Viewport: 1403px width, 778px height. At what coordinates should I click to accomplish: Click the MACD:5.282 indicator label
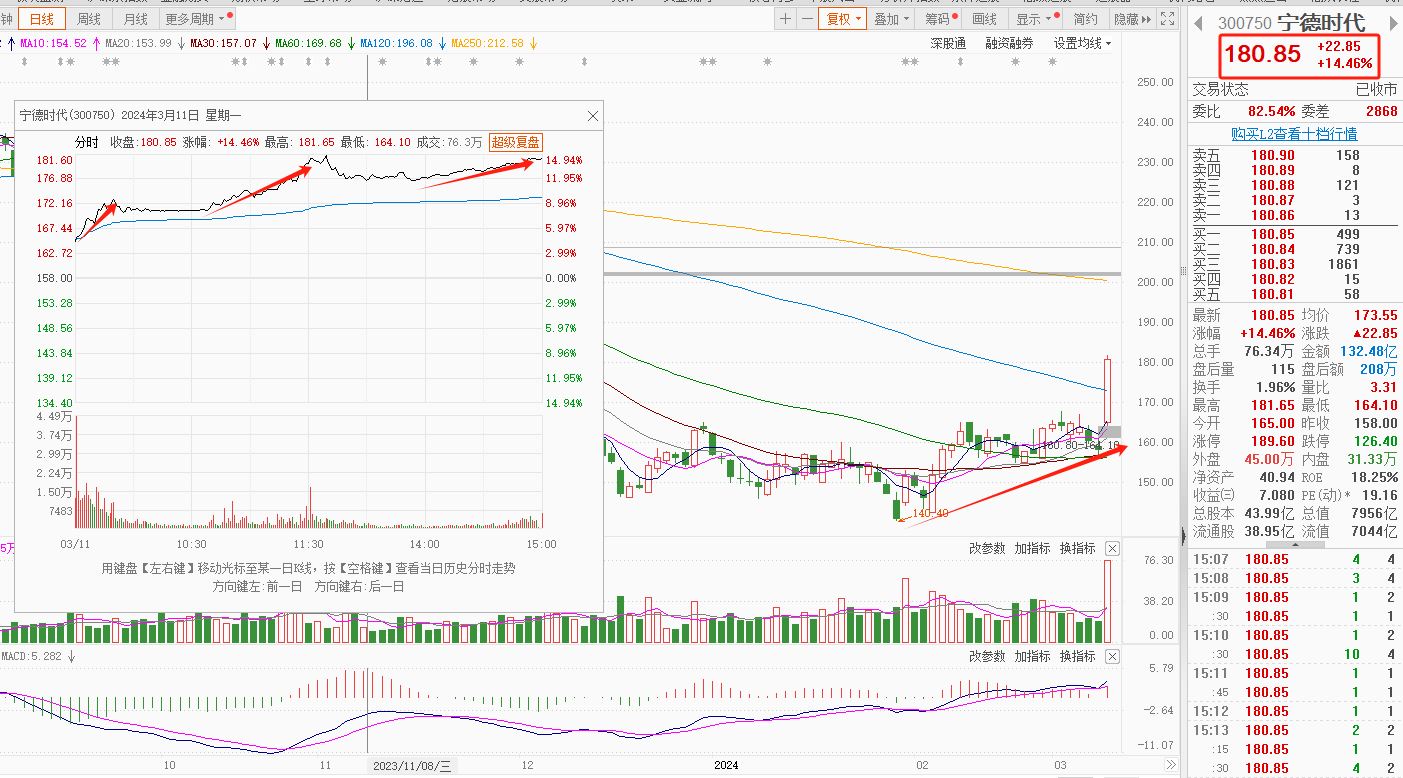(x=31, y=656)
